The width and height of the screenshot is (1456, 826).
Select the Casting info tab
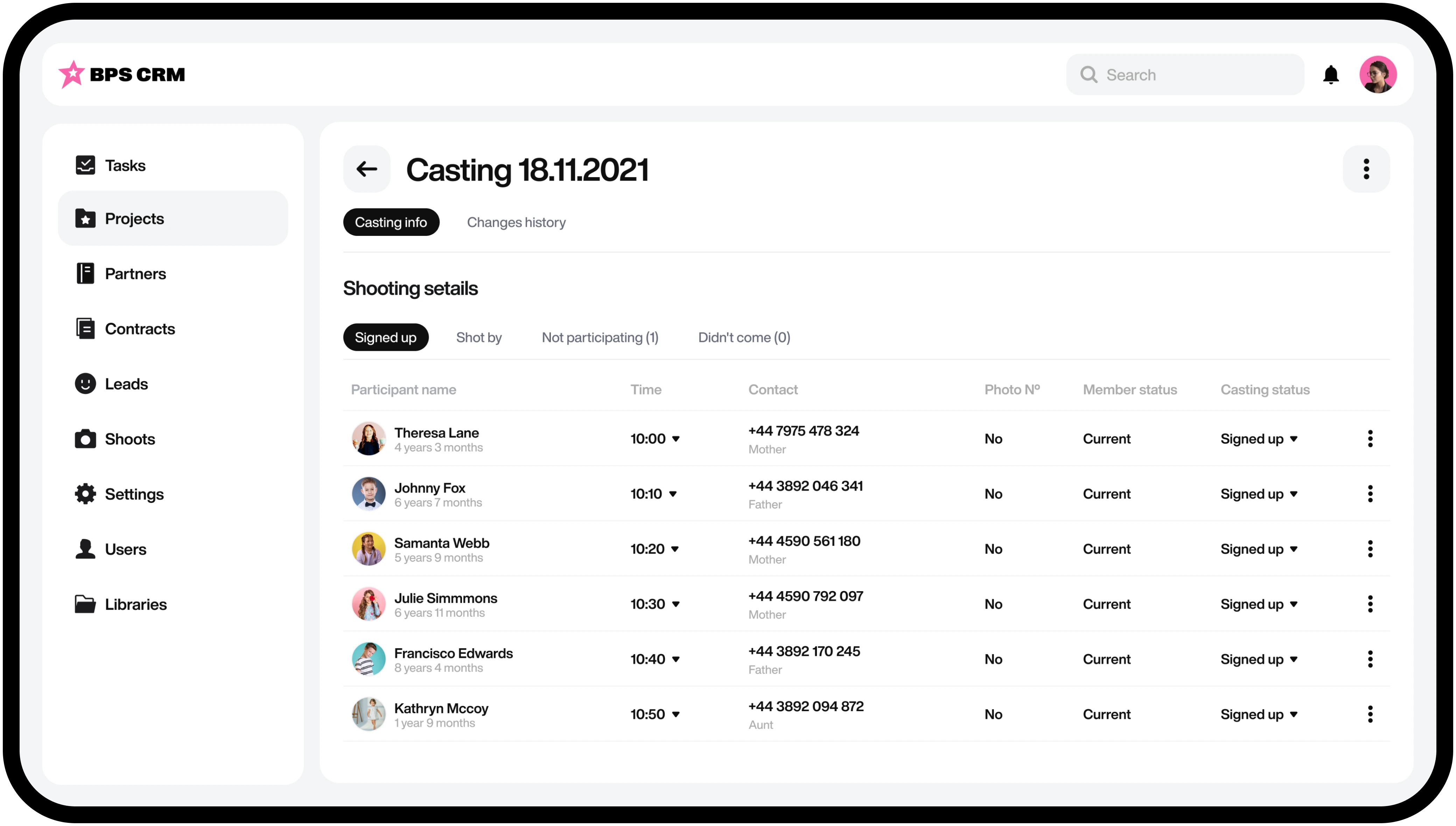(391, 222)
